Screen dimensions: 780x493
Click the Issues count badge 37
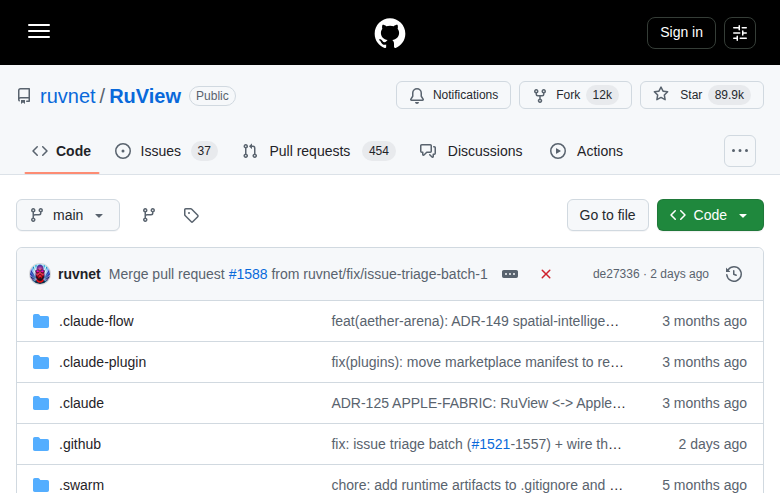pos(204,151)
